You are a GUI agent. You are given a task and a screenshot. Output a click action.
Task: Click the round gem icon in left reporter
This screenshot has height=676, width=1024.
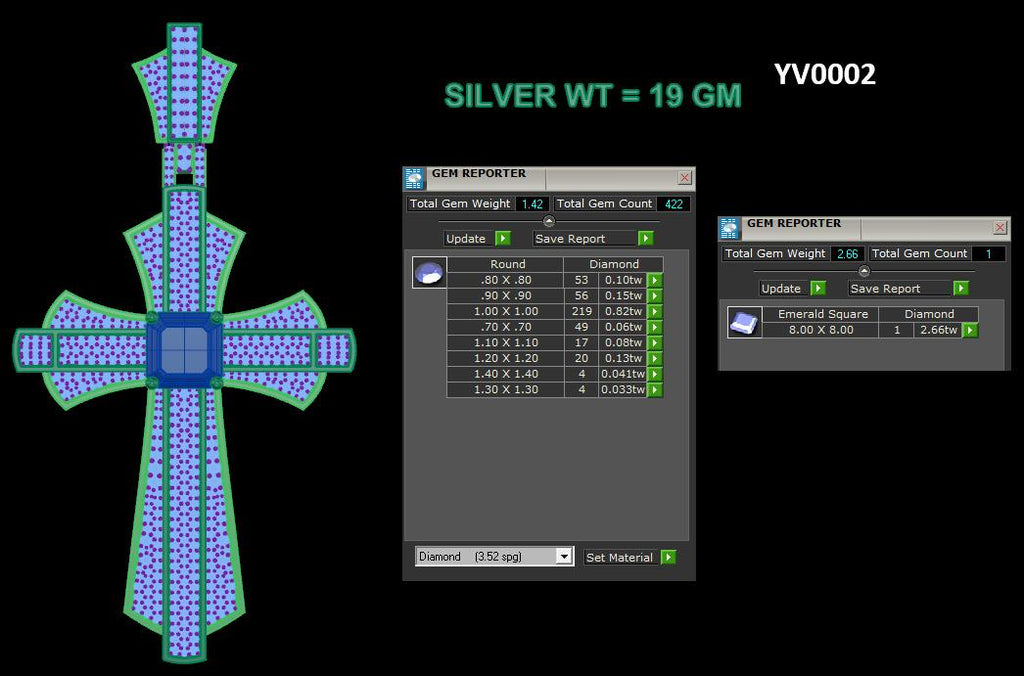pos(430,272)
